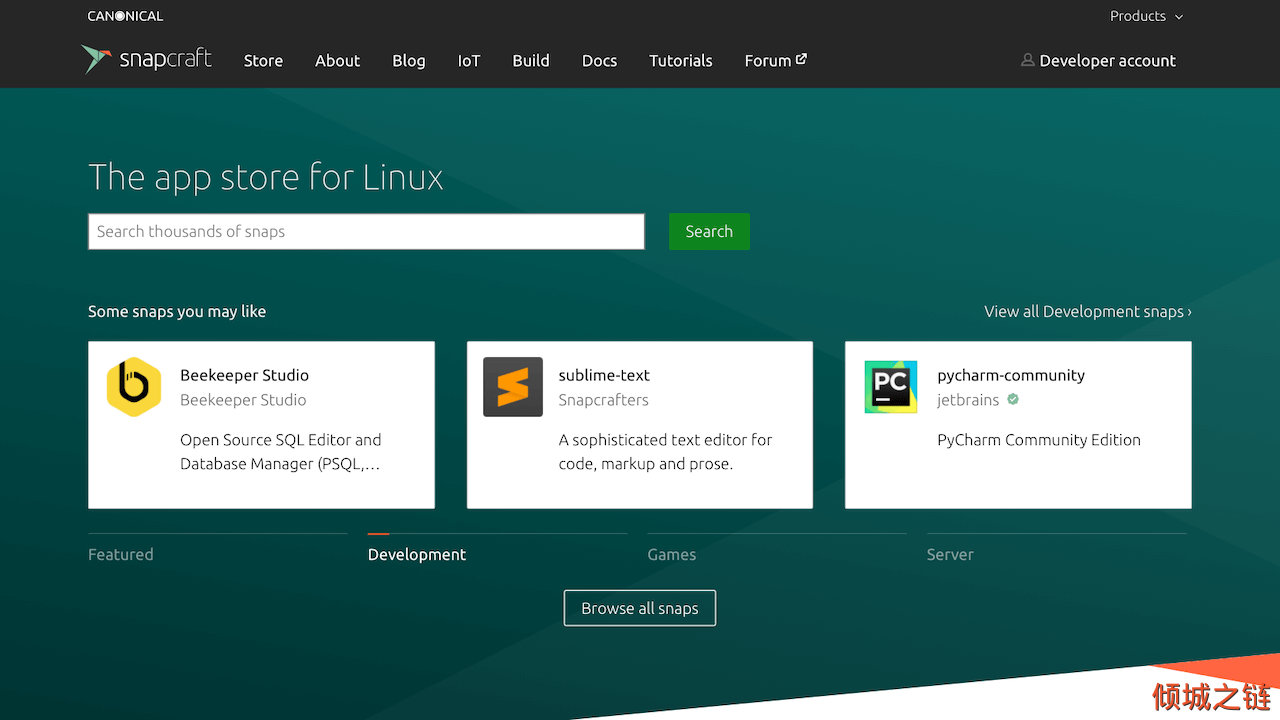
Task: Click Browse all snaps button
Action: click(x=640, y=608)
